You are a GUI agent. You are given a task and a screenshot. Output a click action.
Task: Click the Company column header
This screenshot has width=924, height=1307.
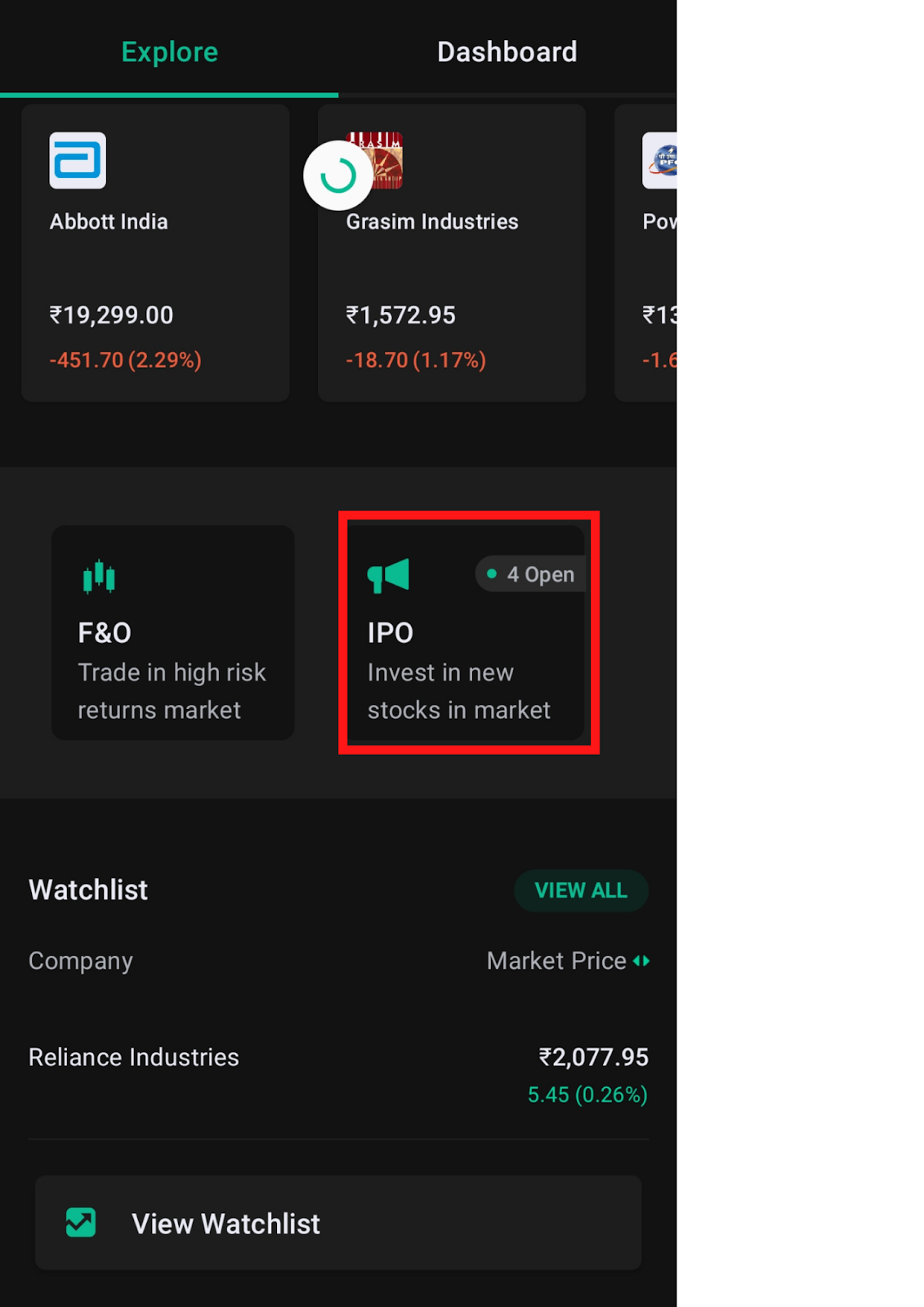(81, 961)
